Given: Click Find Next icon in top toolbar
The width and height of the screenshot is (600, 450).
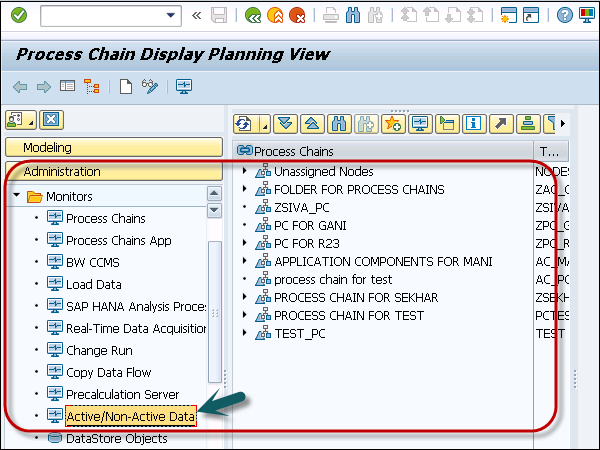Looking at the screenshot, I should (375, 16).
